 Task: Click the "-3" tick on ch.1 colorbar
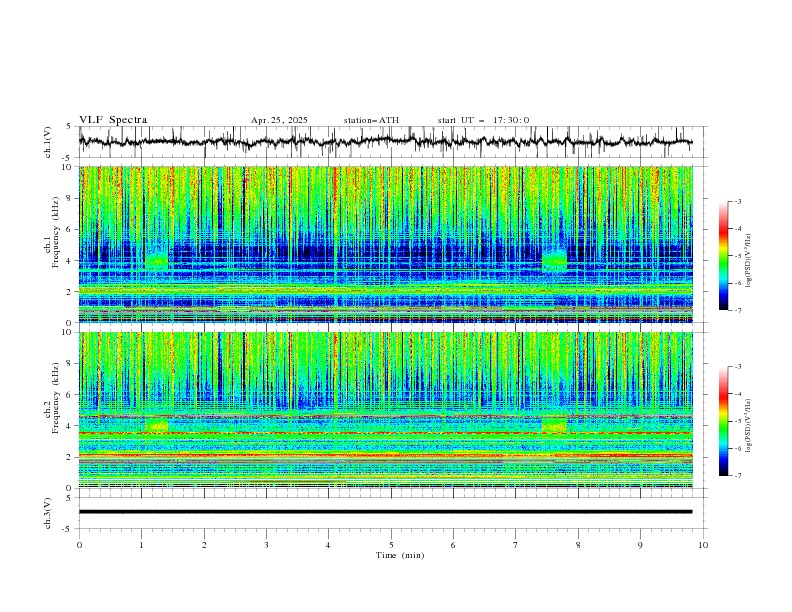pyautogui.click(x=738, y=201)
